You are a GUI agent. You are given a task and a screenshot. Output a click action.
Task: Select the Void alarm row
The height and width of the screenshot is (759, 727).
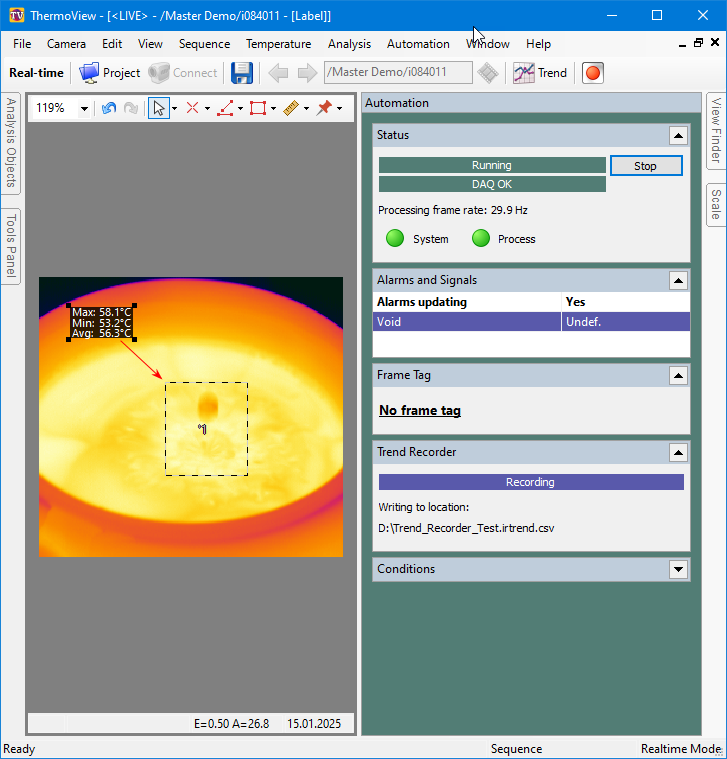tap(531, 322)
